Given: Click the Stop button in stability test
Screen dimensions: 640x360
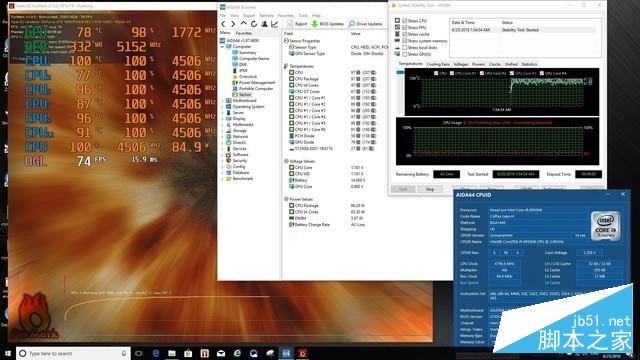Looking at the screenshot, I should click(x=430, y=189).
